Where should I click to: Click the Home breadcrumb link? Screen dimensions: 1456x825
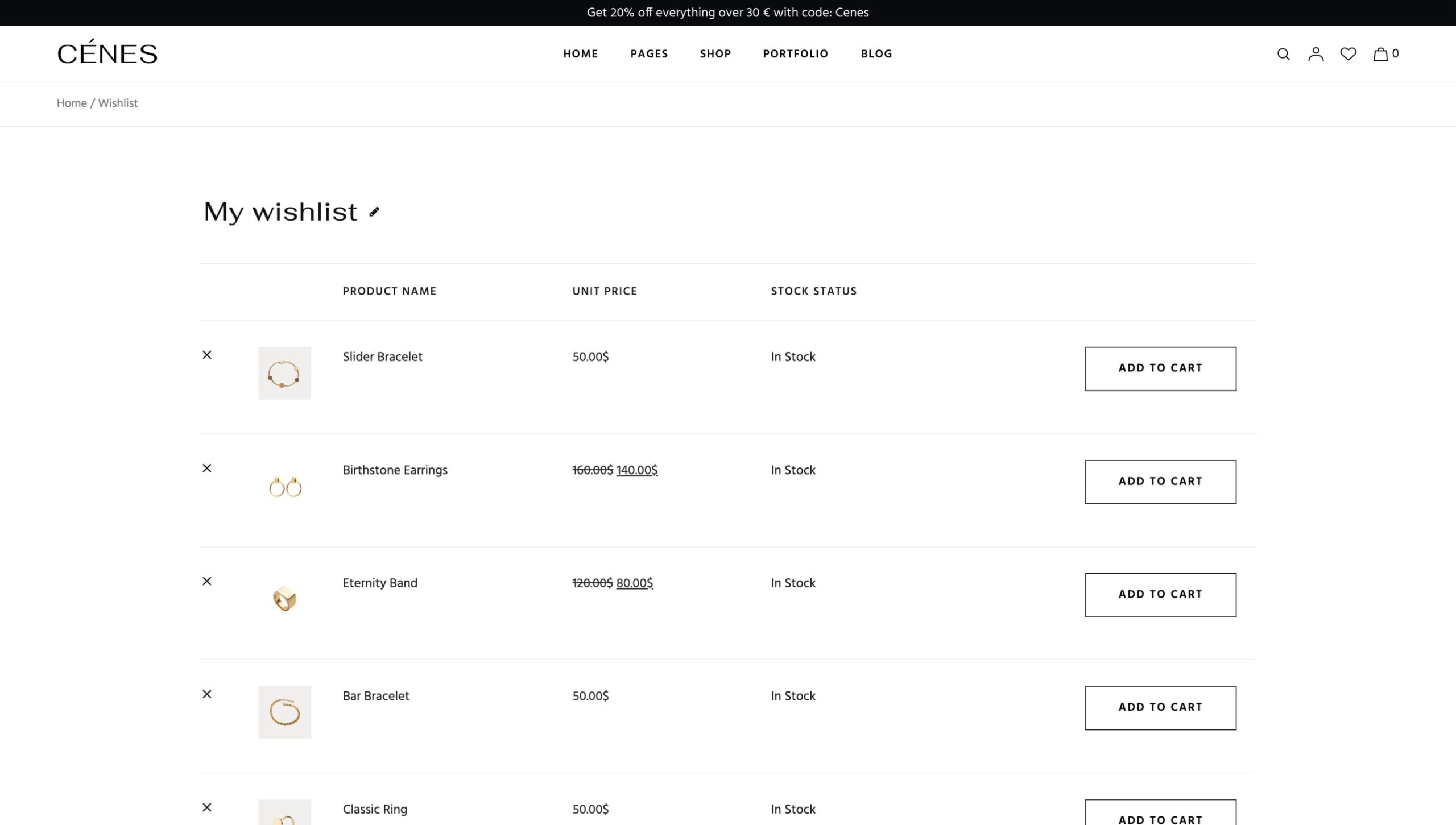coord(72,103)
